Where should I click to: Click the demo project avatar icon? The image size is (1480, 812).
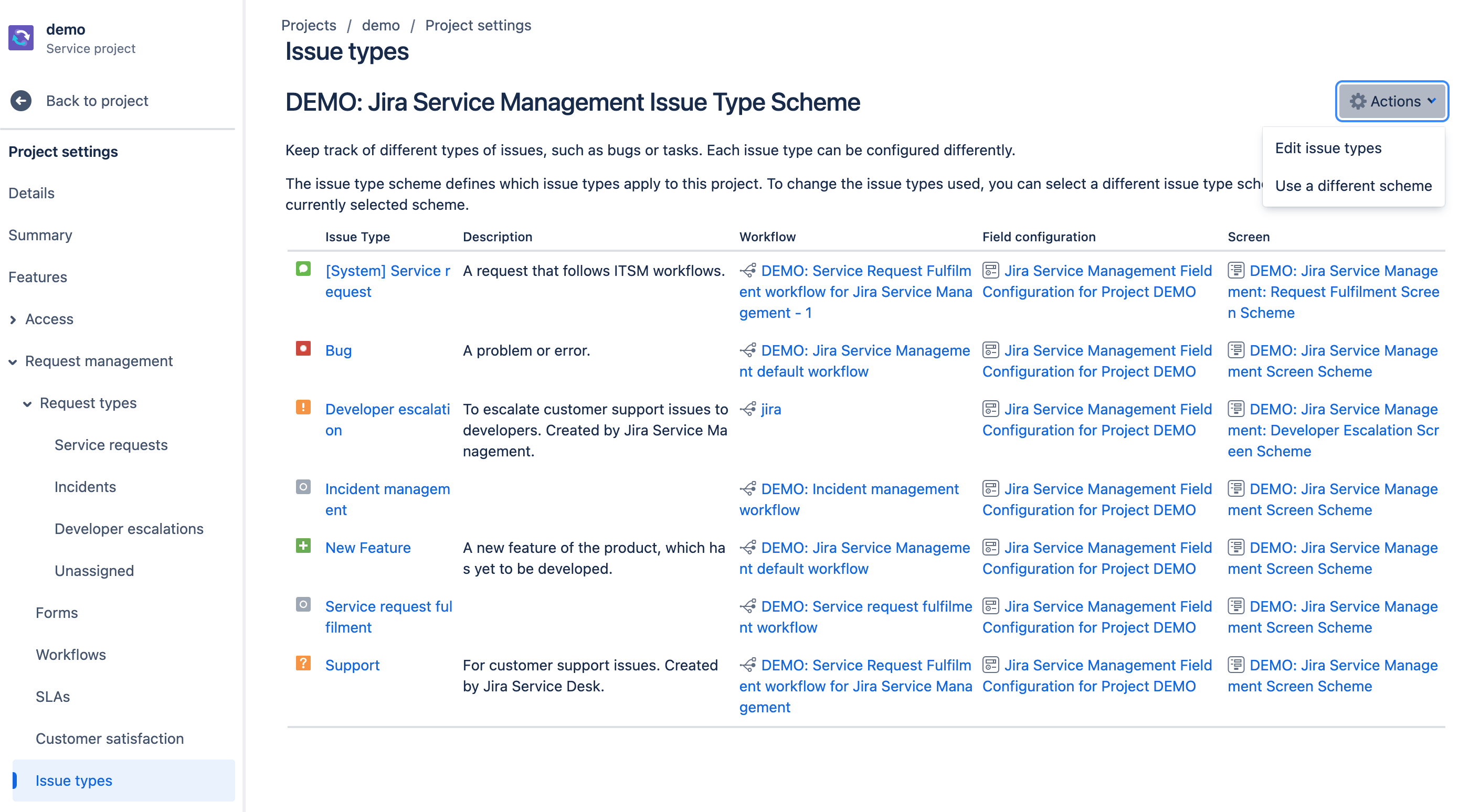tap(22, 38)
